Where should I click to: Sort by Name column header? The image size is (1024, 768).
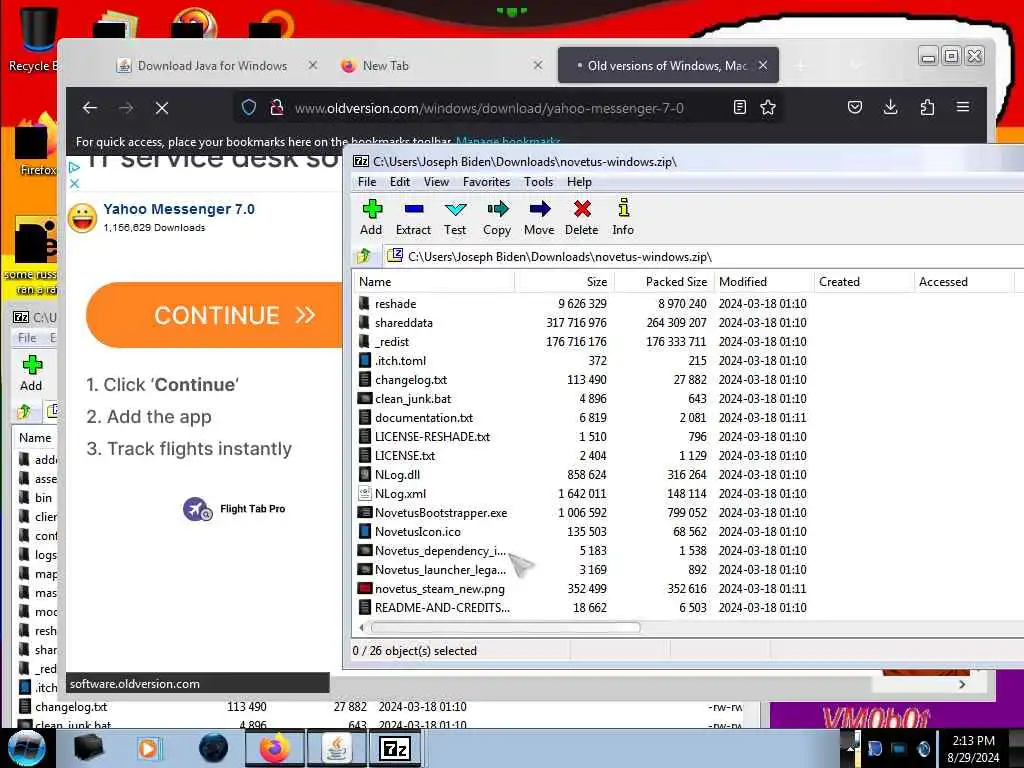(x=434, y=281)
